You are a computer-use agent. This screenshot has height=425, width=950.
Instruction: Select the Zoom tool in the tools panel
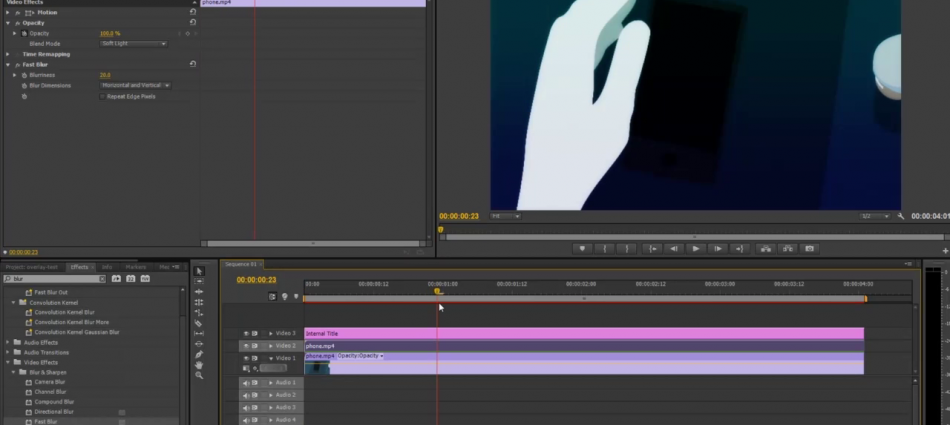click(x=199, y=376)
